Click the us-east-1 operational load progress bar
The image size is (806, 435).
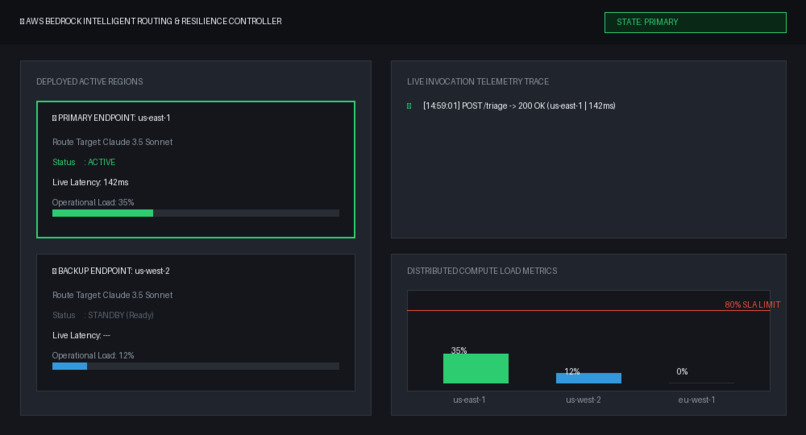195,213
